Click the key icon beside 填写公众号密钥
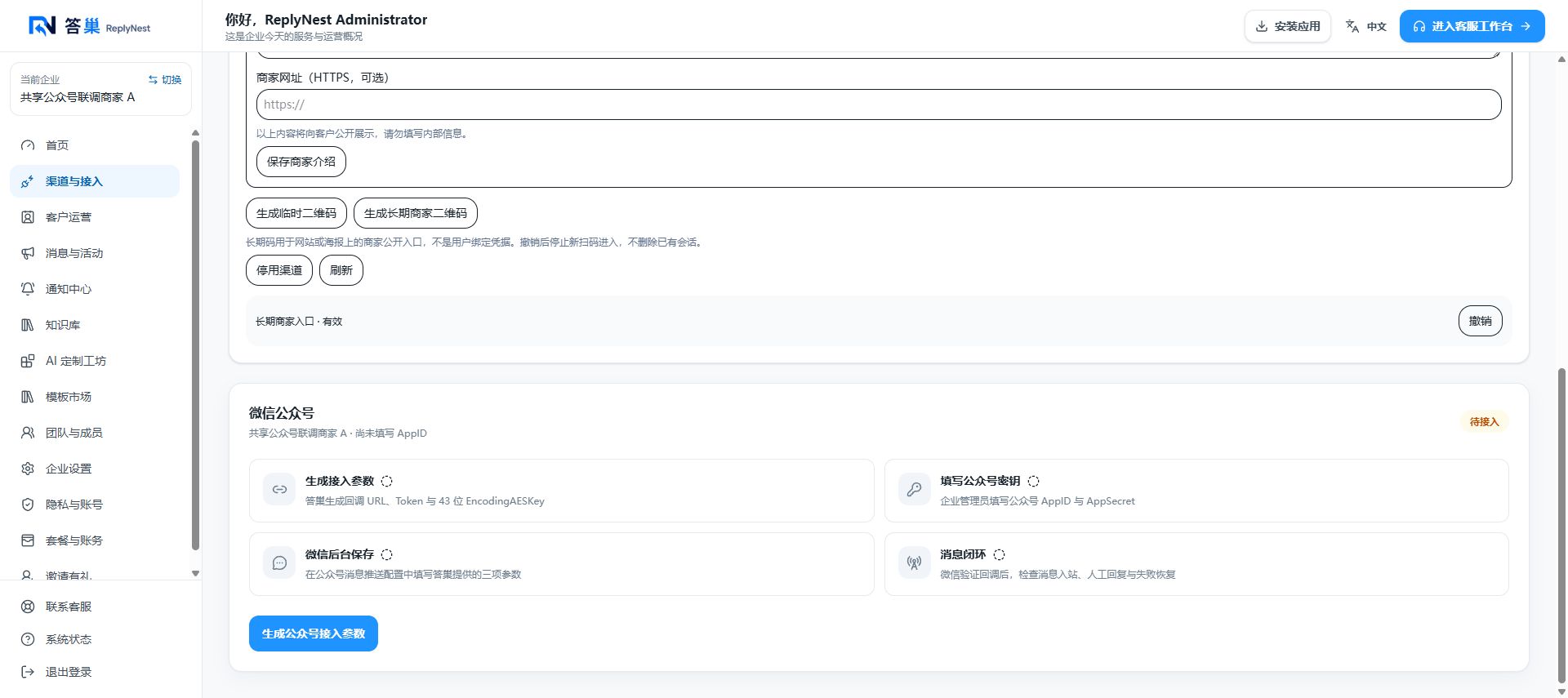The image size is (1568, 698). 915,490
